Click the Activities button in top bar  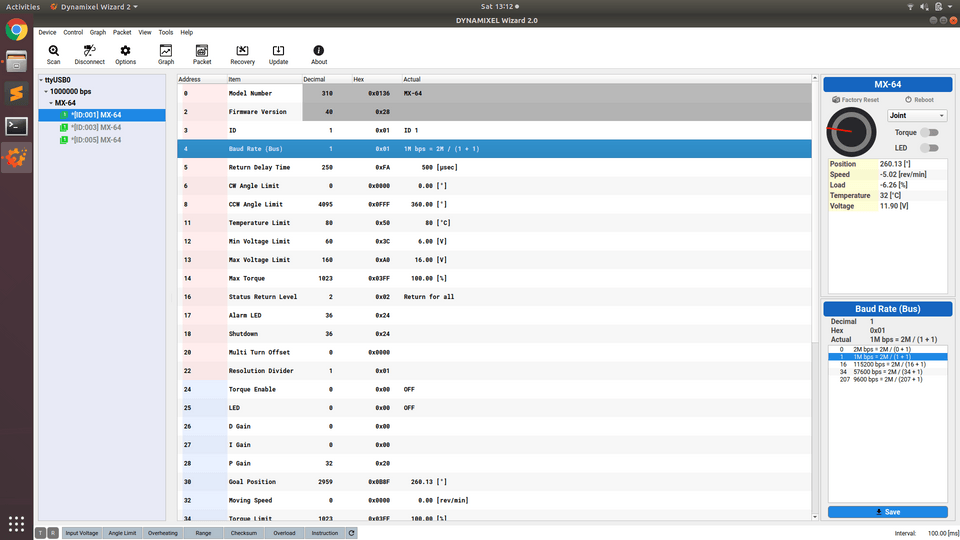pyautogui.click(x=23, y=7)
